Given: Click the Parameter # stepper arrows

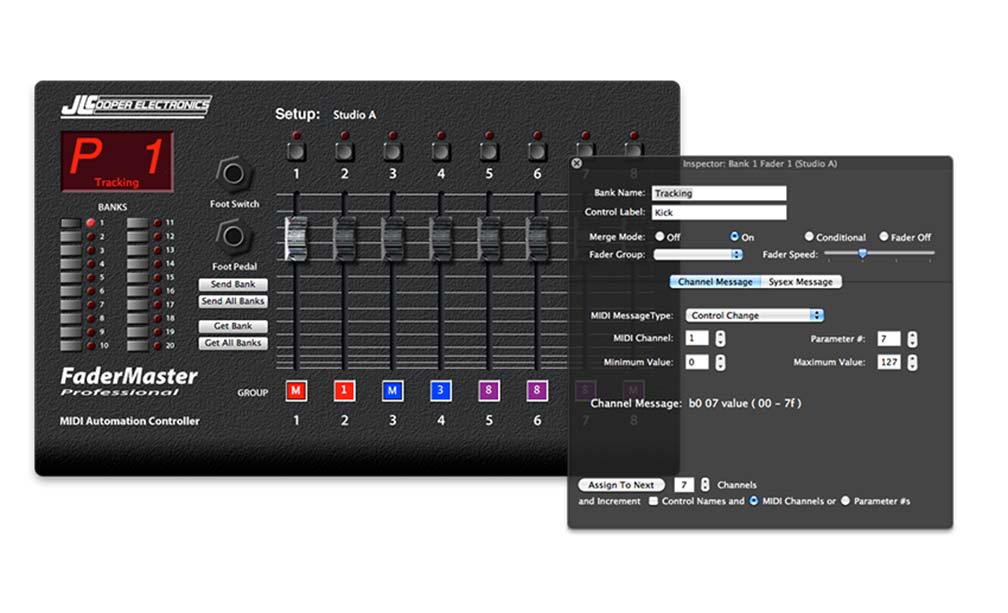Looking at the screenshot, I should (x=912, y=339).
